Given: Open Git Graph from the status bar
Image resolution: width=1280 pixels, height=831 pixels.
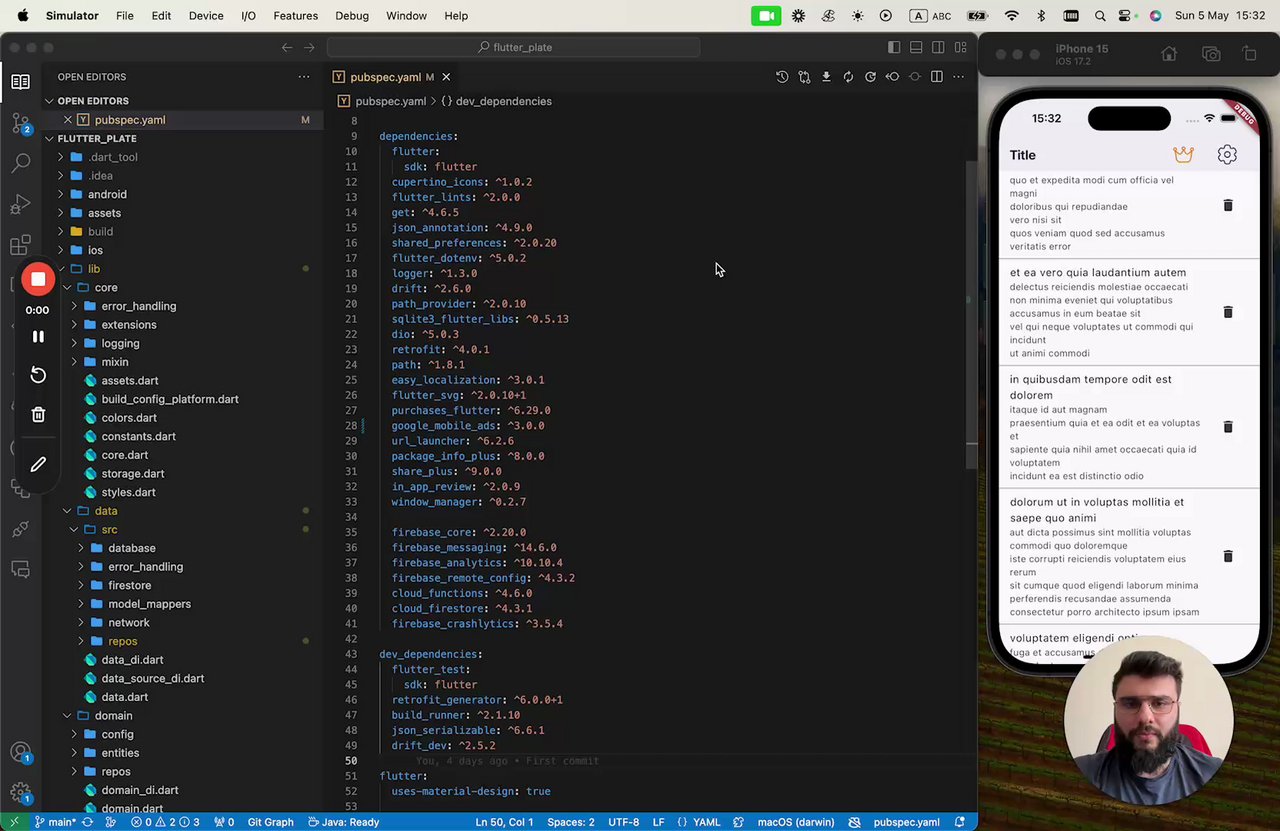Looking at the screenshot, I should tap(270, 822).
